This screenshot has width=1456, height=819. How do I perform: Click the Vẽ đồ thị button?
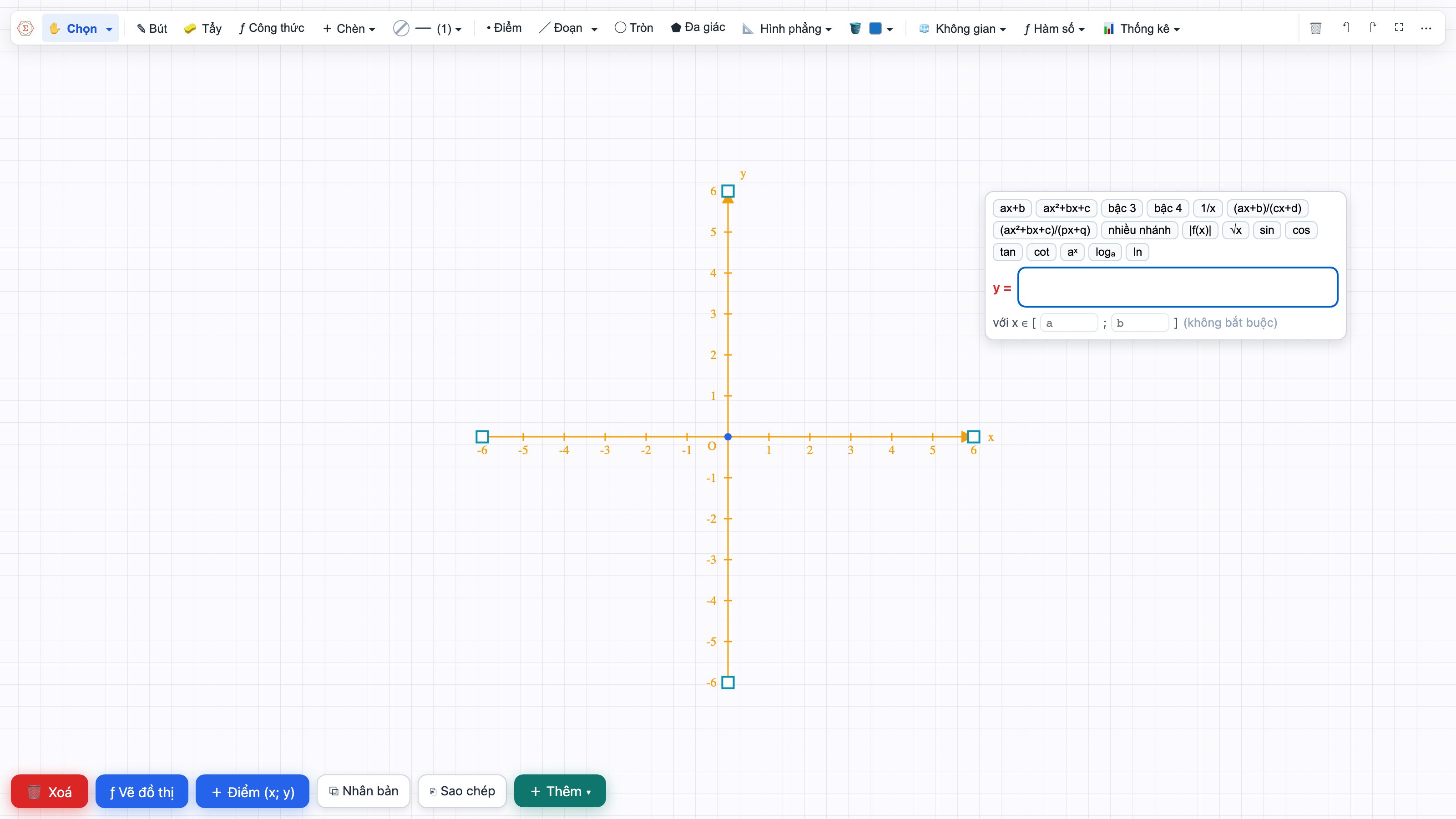pos(142,791)
